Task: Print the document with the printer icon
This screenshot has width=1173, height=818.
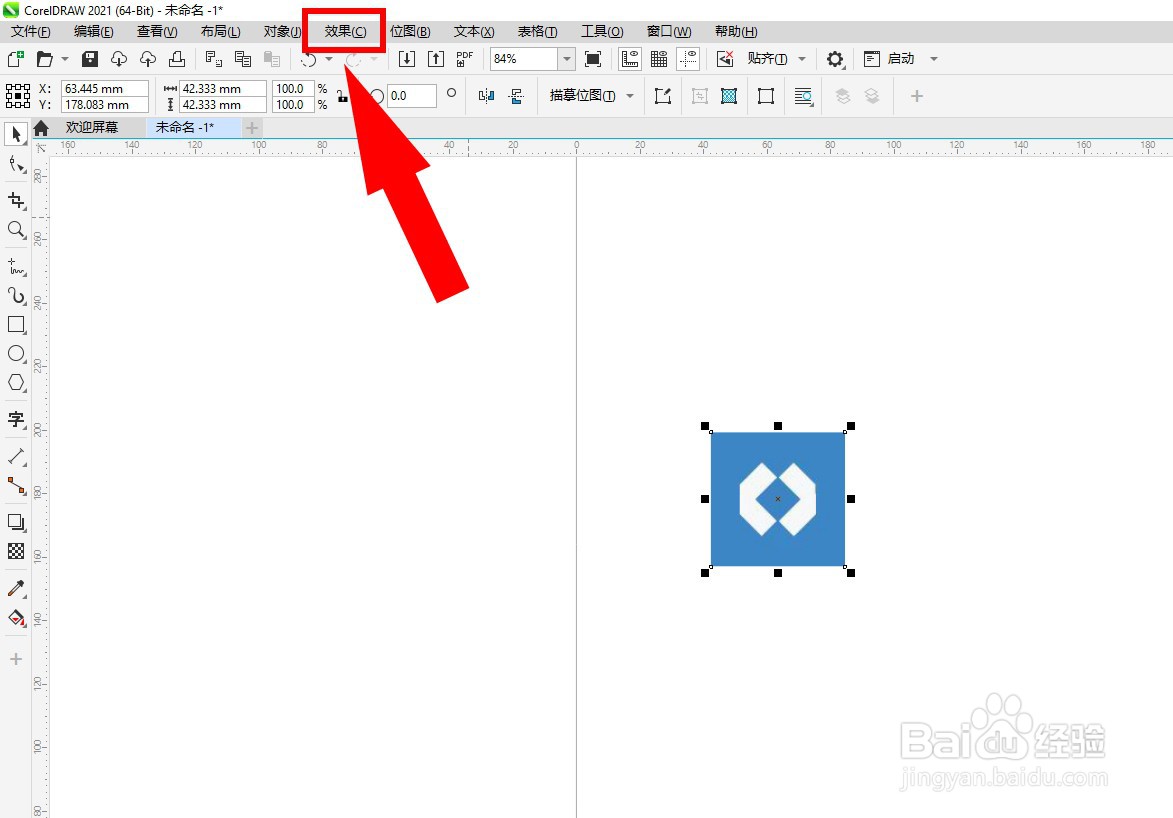Action: tap(177, 58)
